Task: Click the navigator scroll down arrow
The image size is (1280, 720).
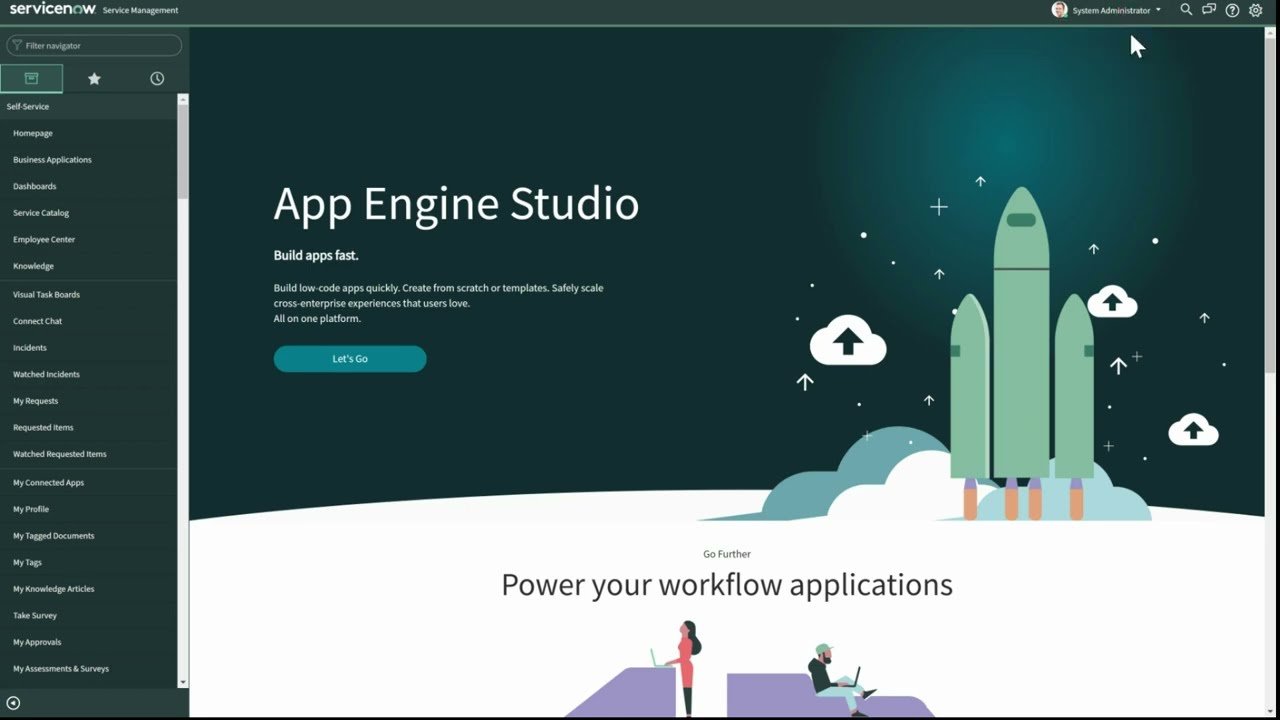Action: point(182,682)
